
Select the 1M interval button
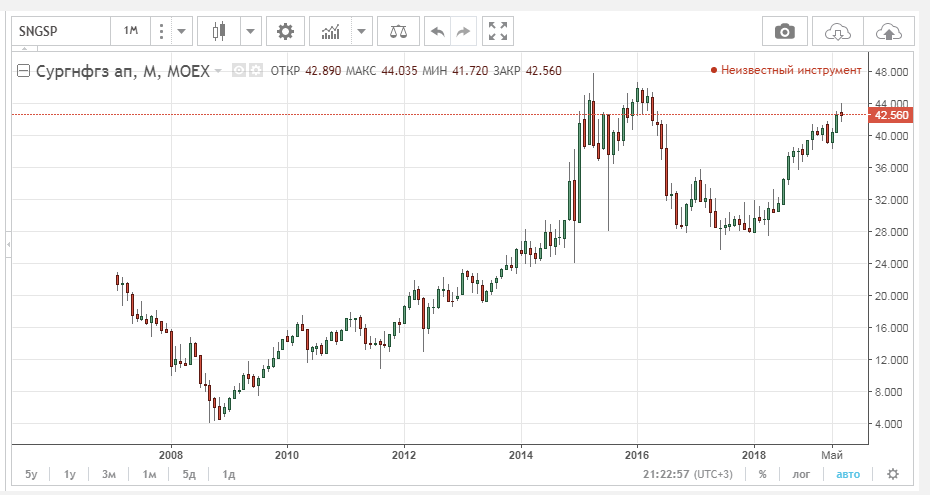click(x=130, y=31)
